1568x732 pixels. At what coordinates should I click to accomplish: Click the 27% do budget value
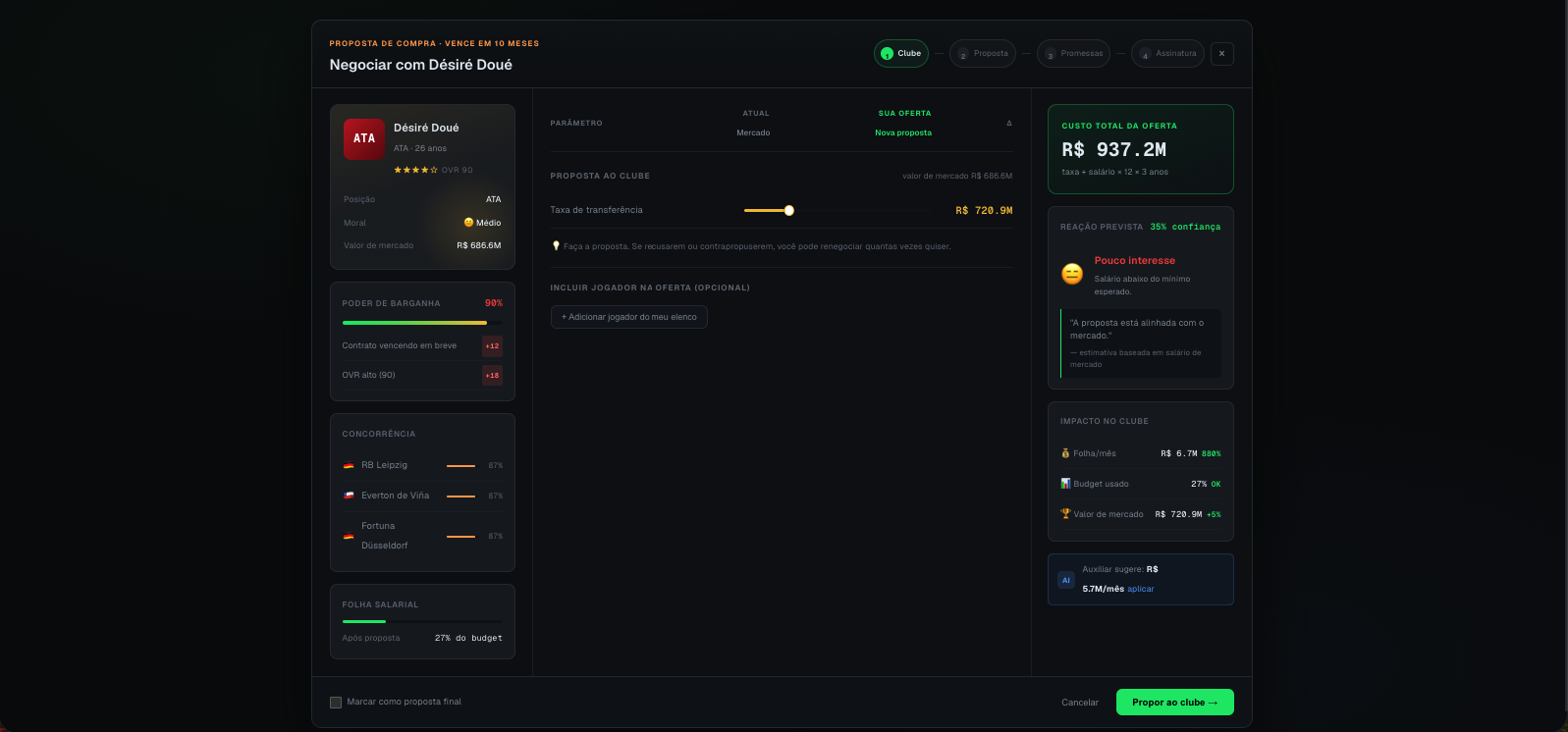coord(468,638)
